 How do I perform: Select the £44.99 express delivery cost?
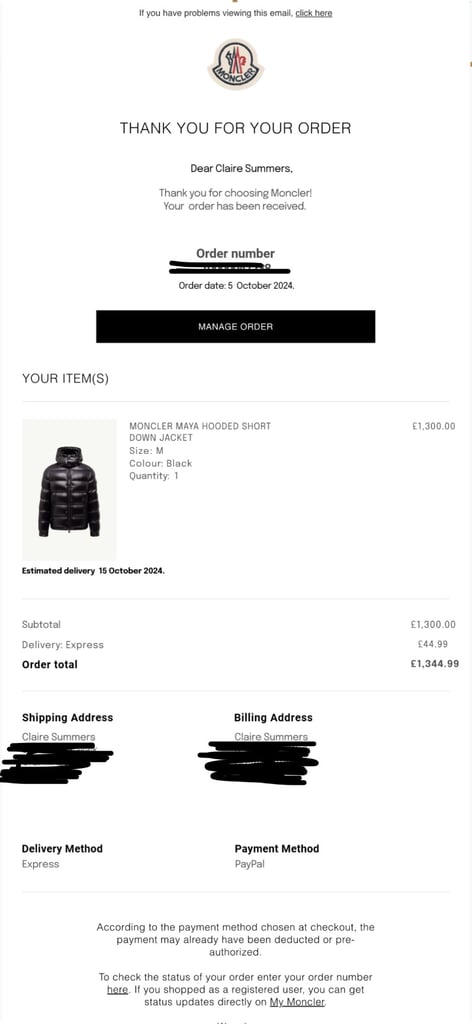(433, 644)
